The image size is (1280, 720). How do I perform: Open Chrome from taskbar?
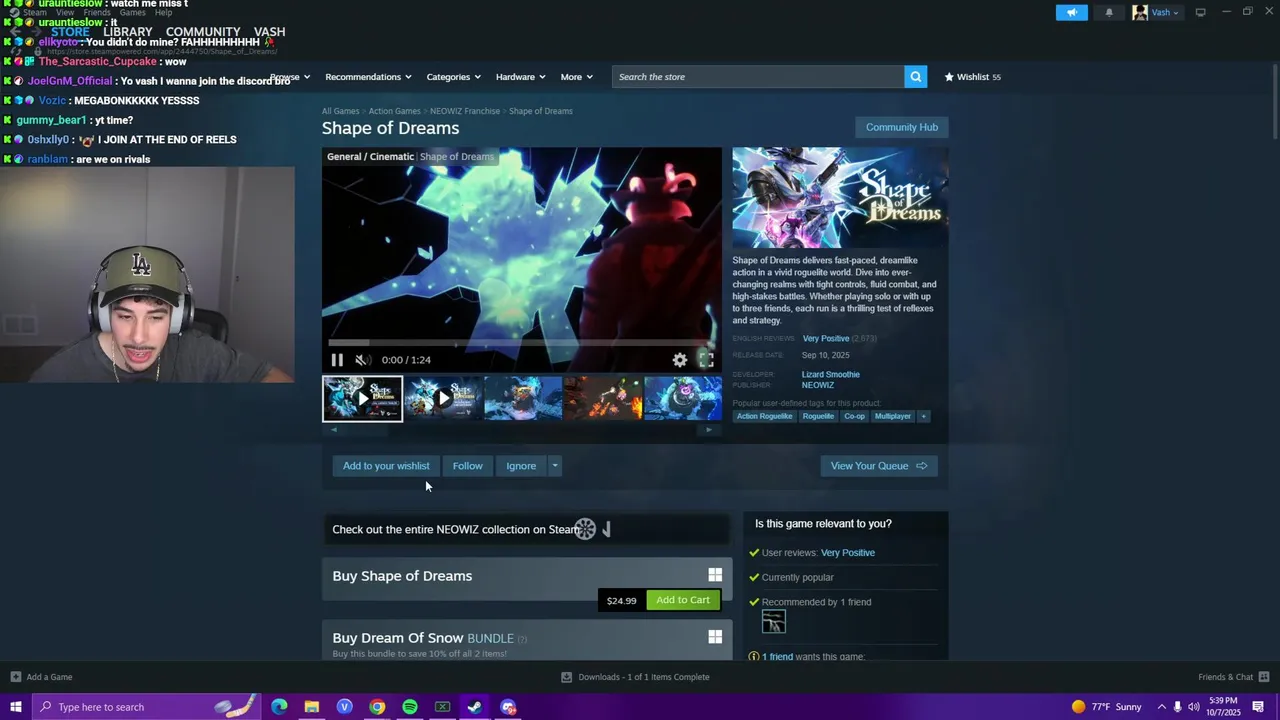[377, 707]
